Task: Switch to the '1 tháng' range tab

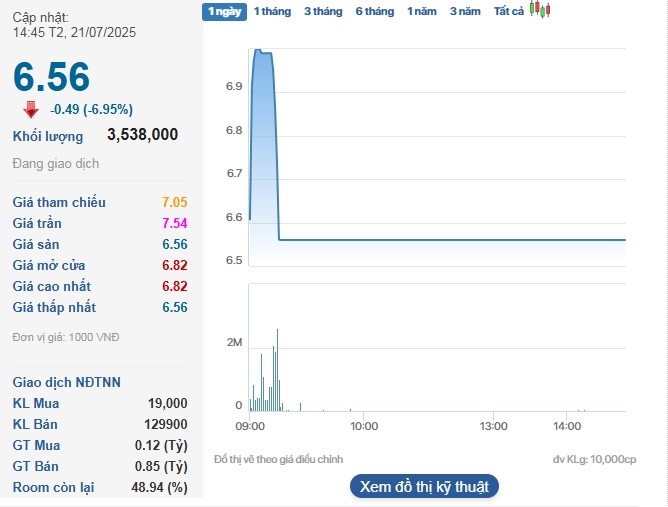Action: click(270, 11)
